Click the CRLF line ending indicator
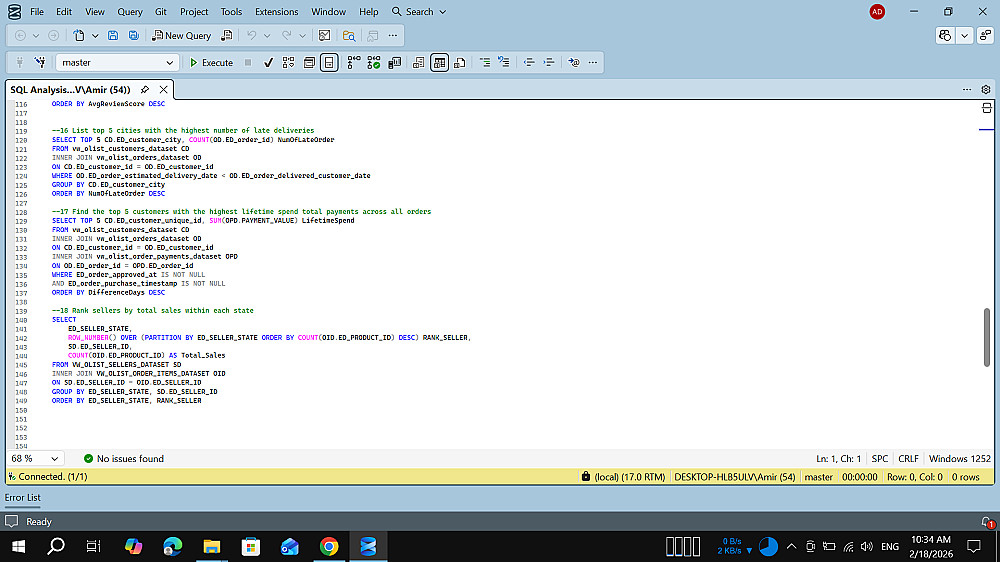This screenshot has width=1000, height=562. point(908,459)
